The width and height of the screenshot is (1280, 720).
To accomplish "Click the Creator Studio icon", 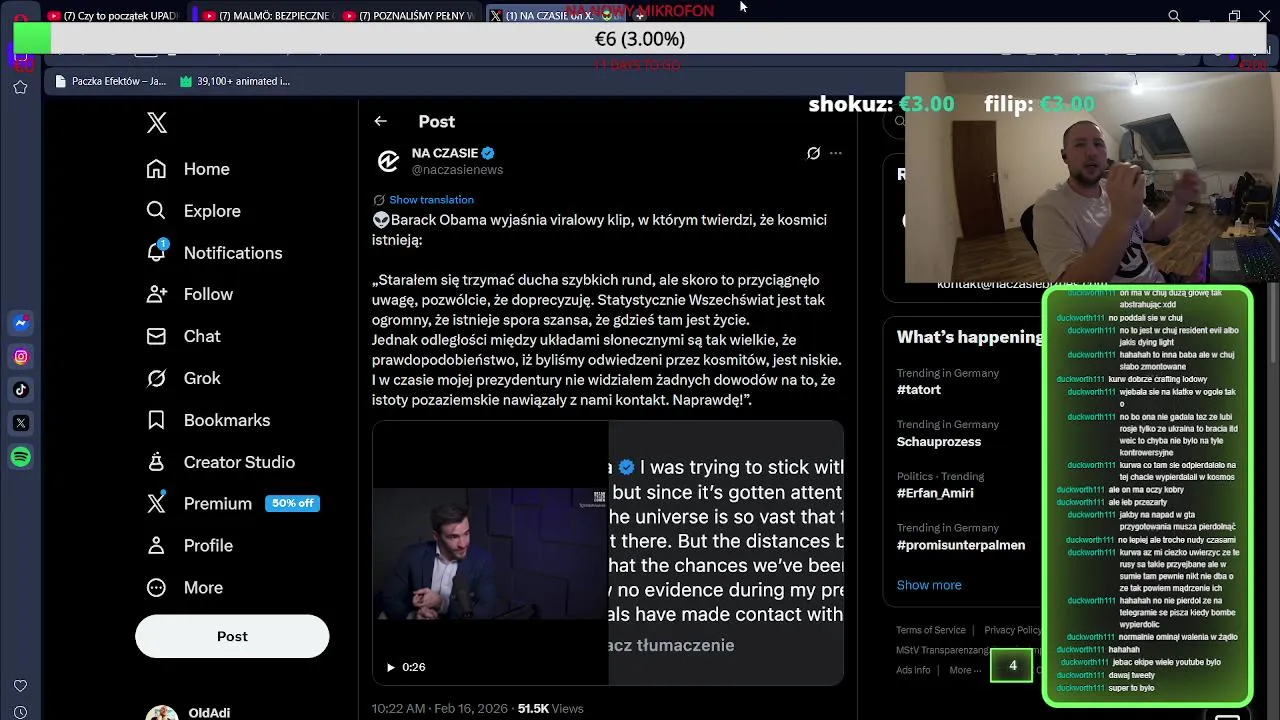I will click(x=156, y=462).
